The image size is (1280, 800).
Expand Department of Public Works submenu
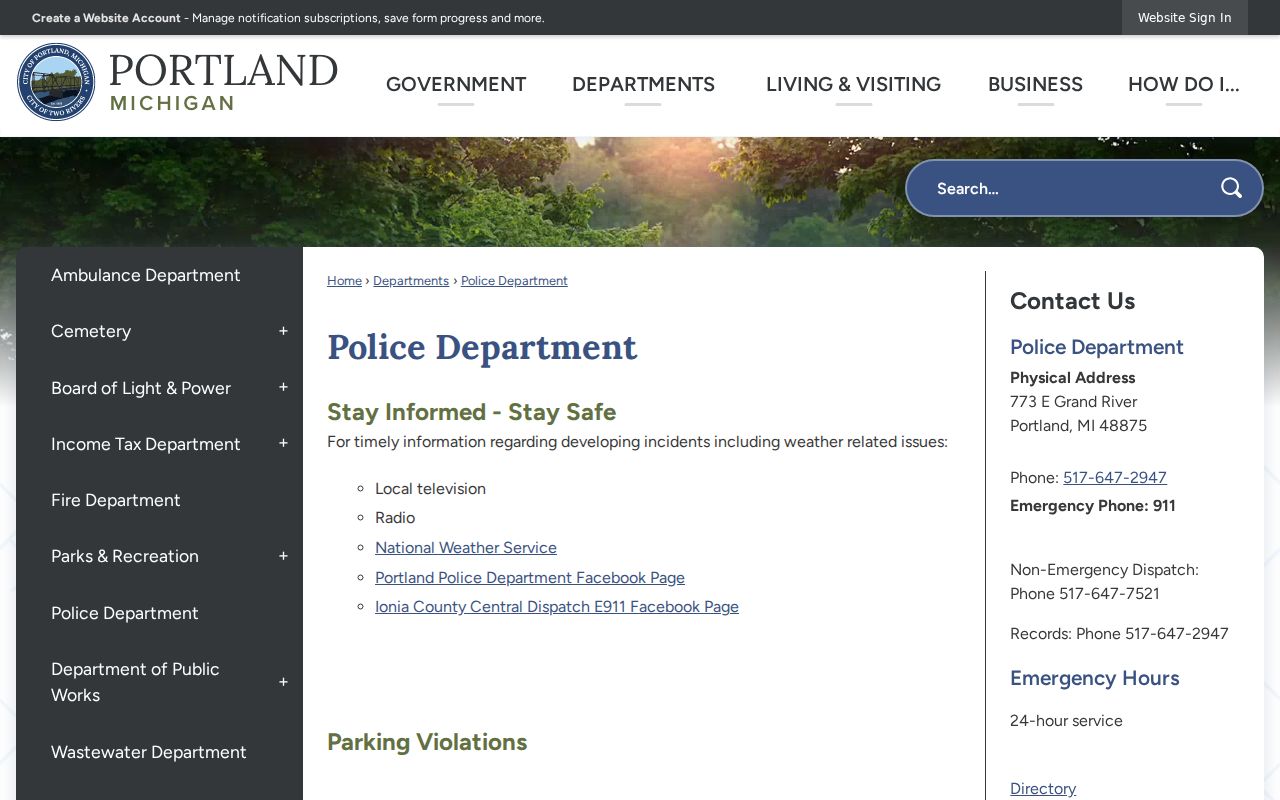point(283,682)
